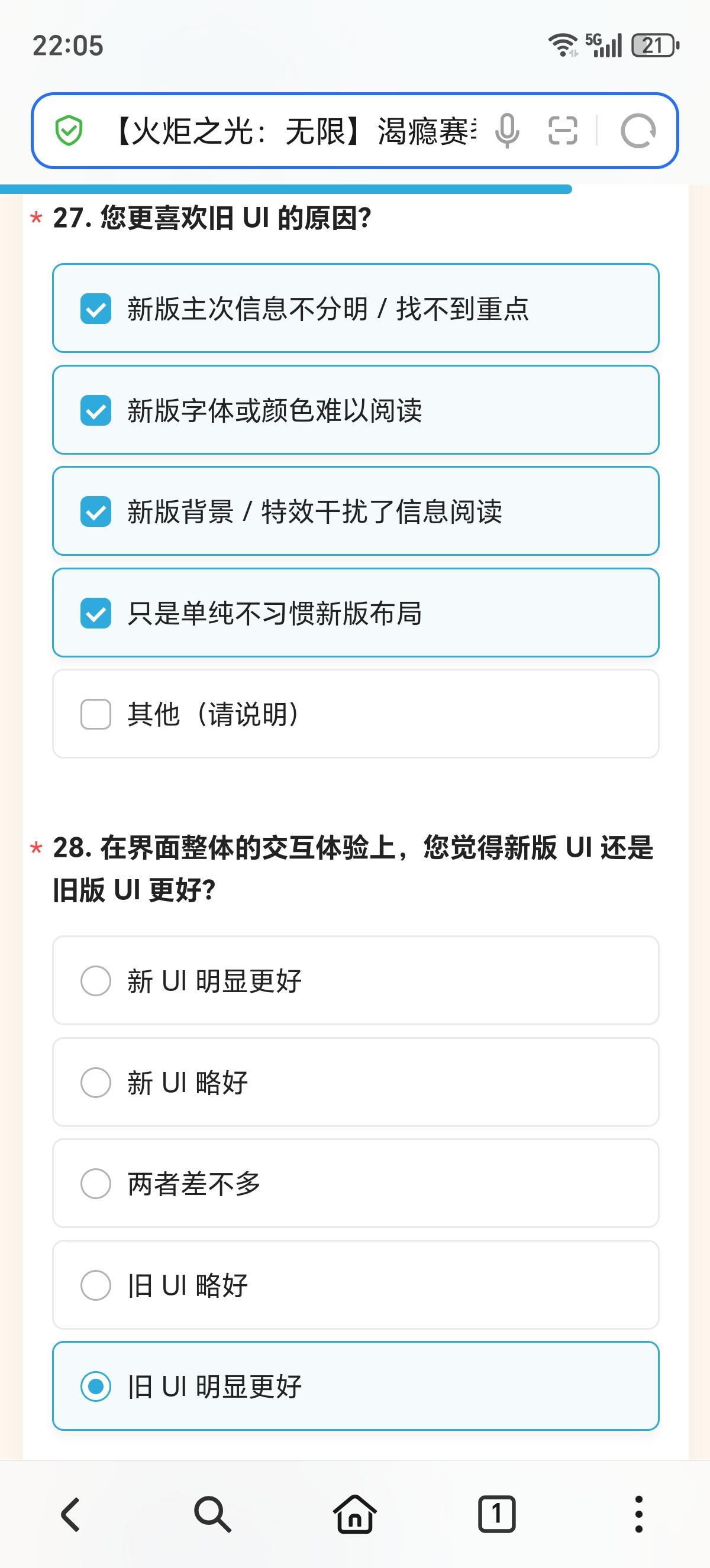Tap the green security shield icon
Screen dimensions: 710x1568
(x=69, y=131)
